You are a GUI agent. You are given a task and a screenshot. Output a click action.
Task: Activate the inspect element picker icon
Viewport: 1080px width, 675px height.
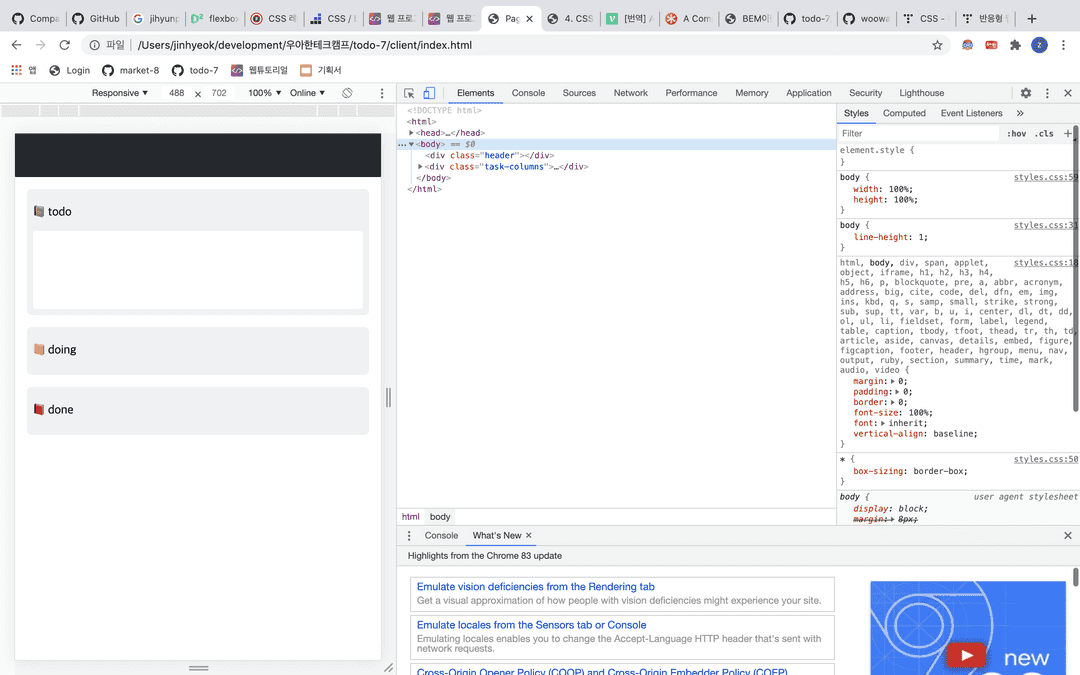tap(410, 93)
